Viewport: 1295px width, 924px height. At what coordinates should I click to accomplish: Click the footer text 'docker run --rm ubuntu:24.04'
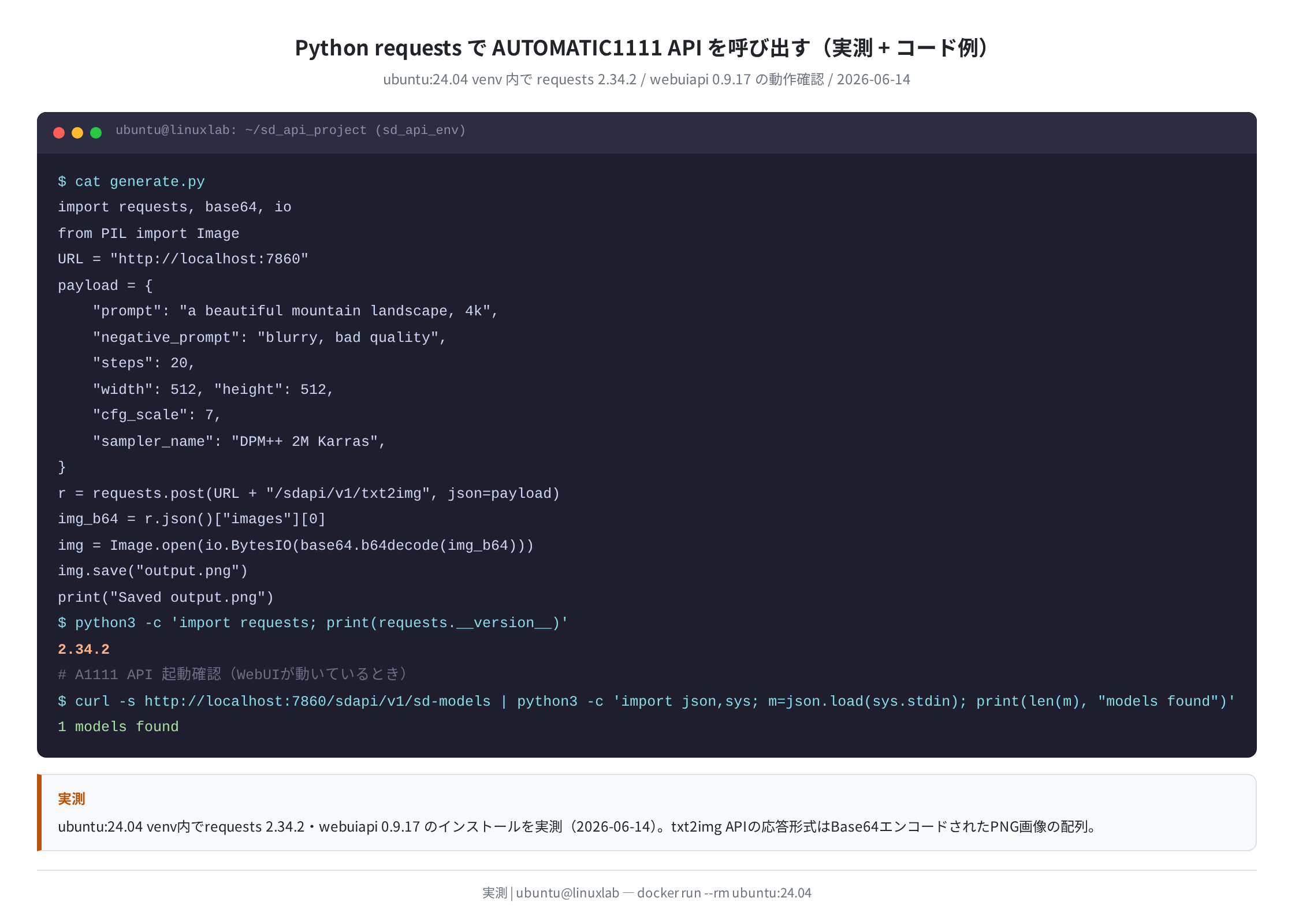tap(724, 893)
